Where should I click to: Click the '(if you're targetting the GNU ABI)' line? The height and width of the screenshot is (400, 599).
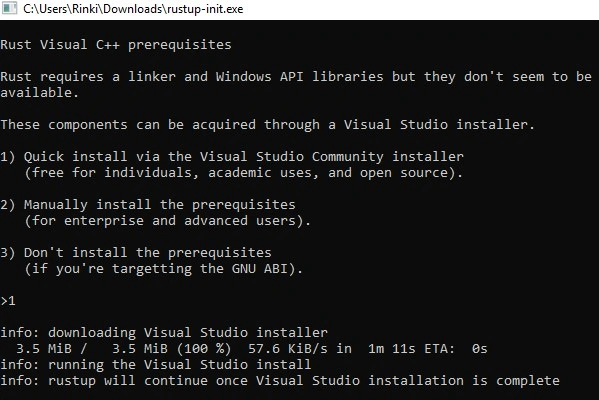point(164,269)
